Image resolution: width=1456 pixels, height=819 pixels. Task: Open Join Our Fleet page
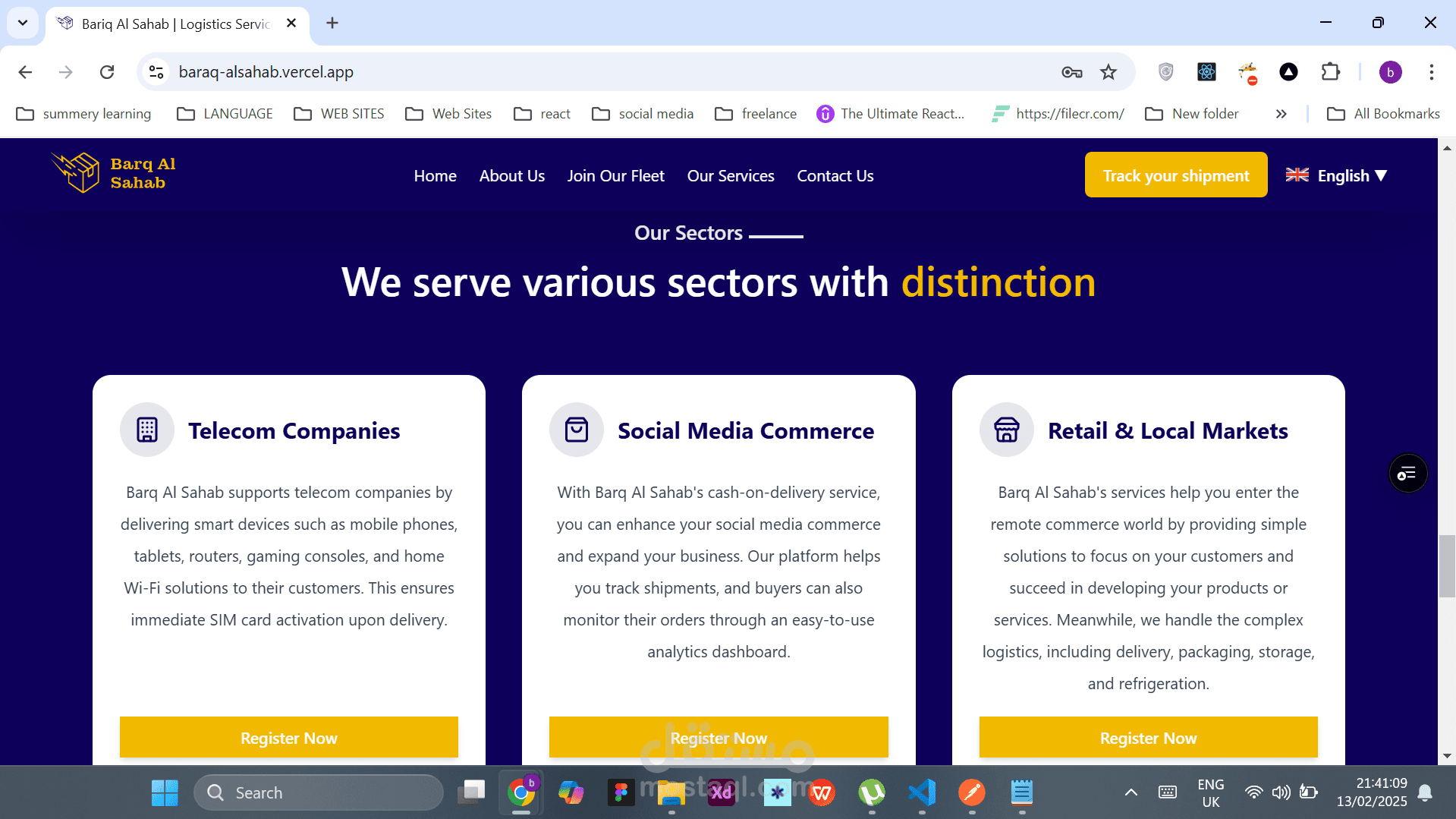pyautogui.click(x=615, y=176)
